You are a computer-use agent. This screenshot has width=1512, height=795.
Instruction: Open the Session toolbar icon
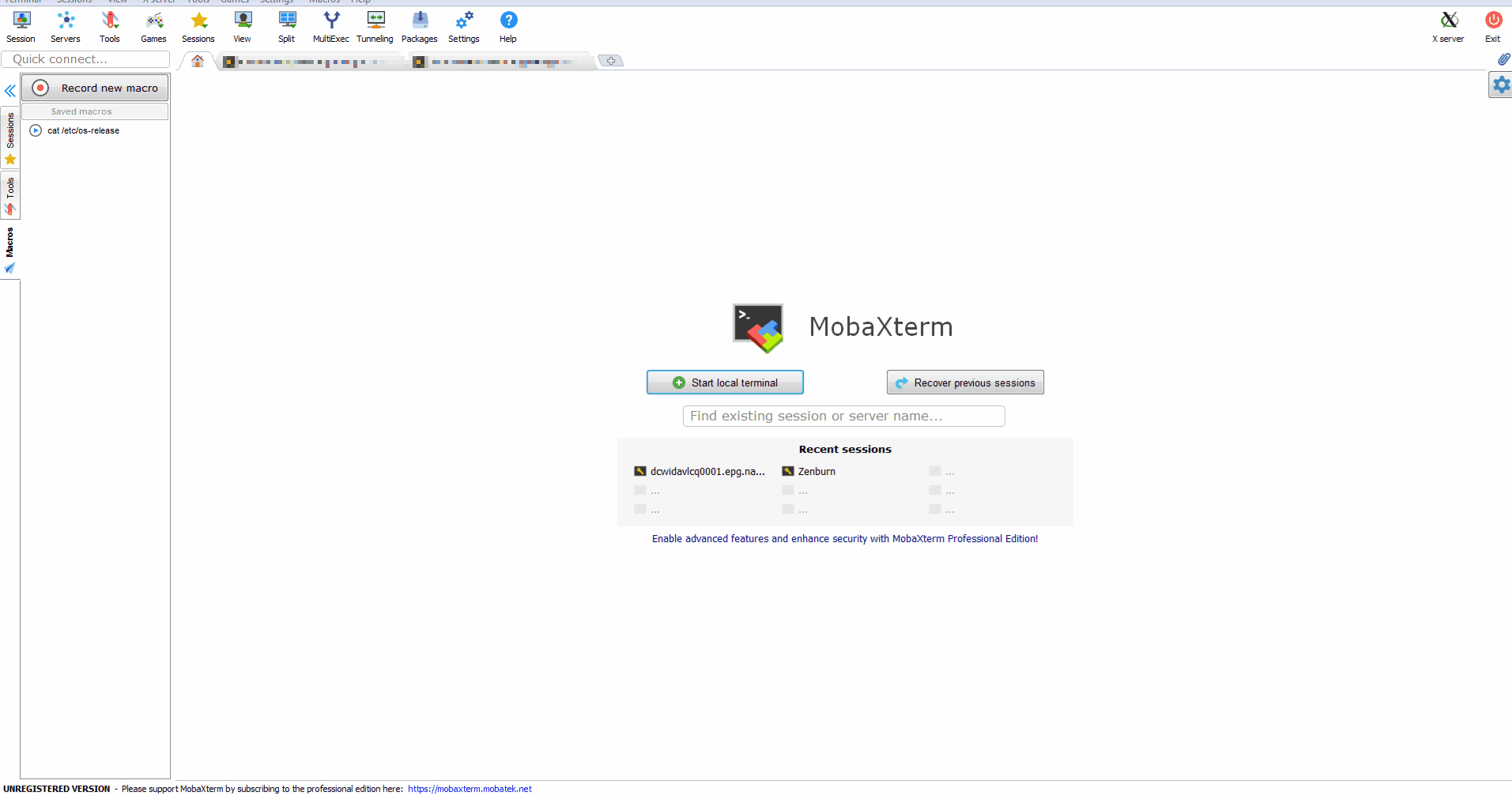point(21,26)
